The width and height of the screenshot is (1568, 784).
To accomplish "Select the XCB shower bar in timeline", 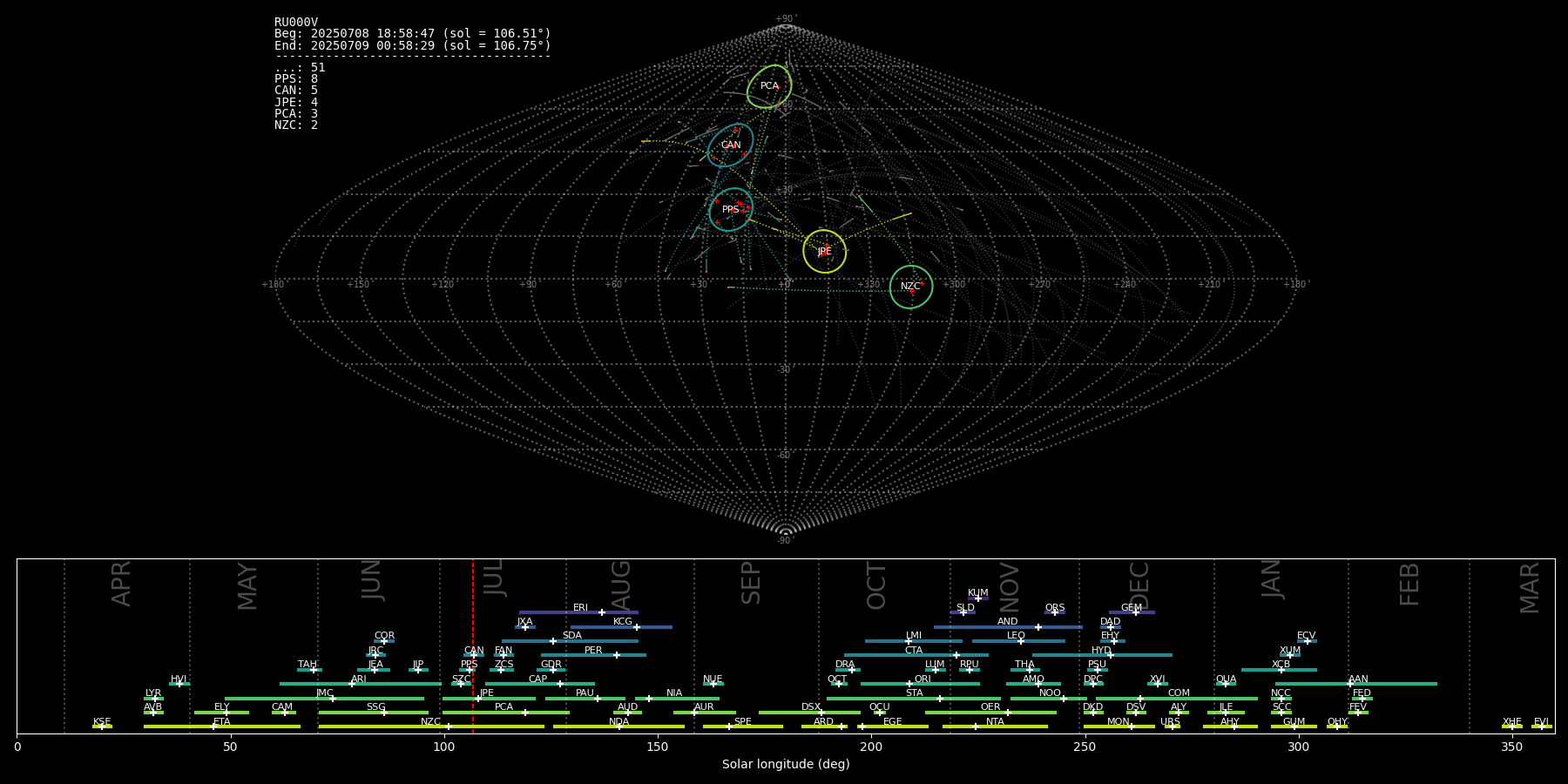I will click(x=1279, y=669).
